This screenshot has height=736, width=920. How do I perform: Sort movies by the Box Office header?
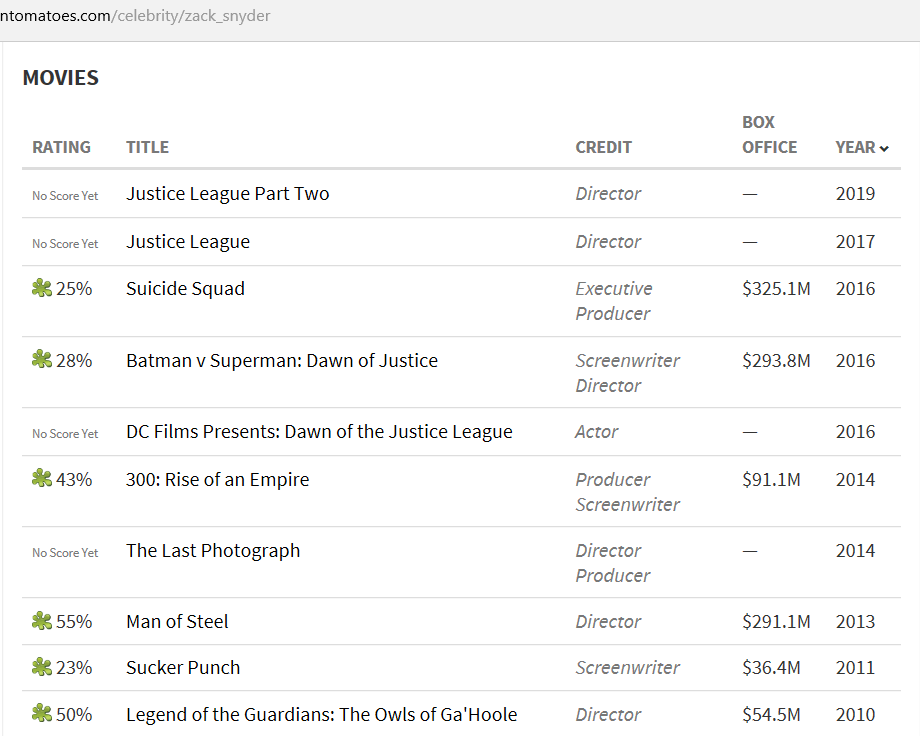click(x=769, y=134)
